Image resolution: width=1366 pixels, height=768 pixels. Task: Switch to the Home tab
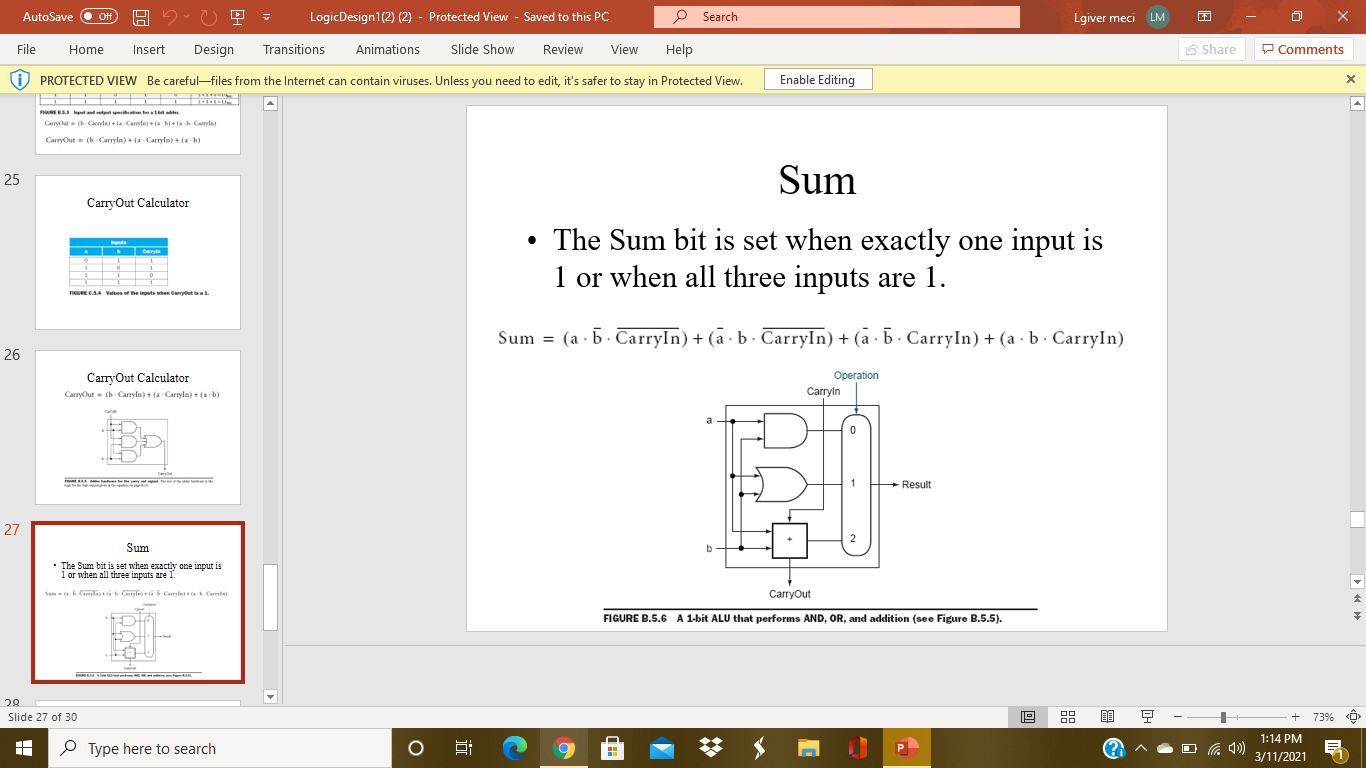[x=86, y=49]
